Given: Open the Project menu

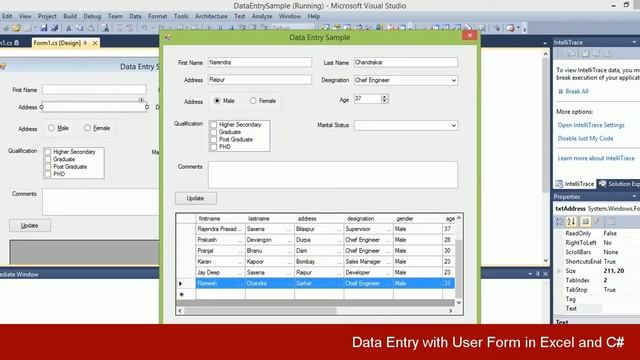Looking at the screenshot, I should pos(47,16).
